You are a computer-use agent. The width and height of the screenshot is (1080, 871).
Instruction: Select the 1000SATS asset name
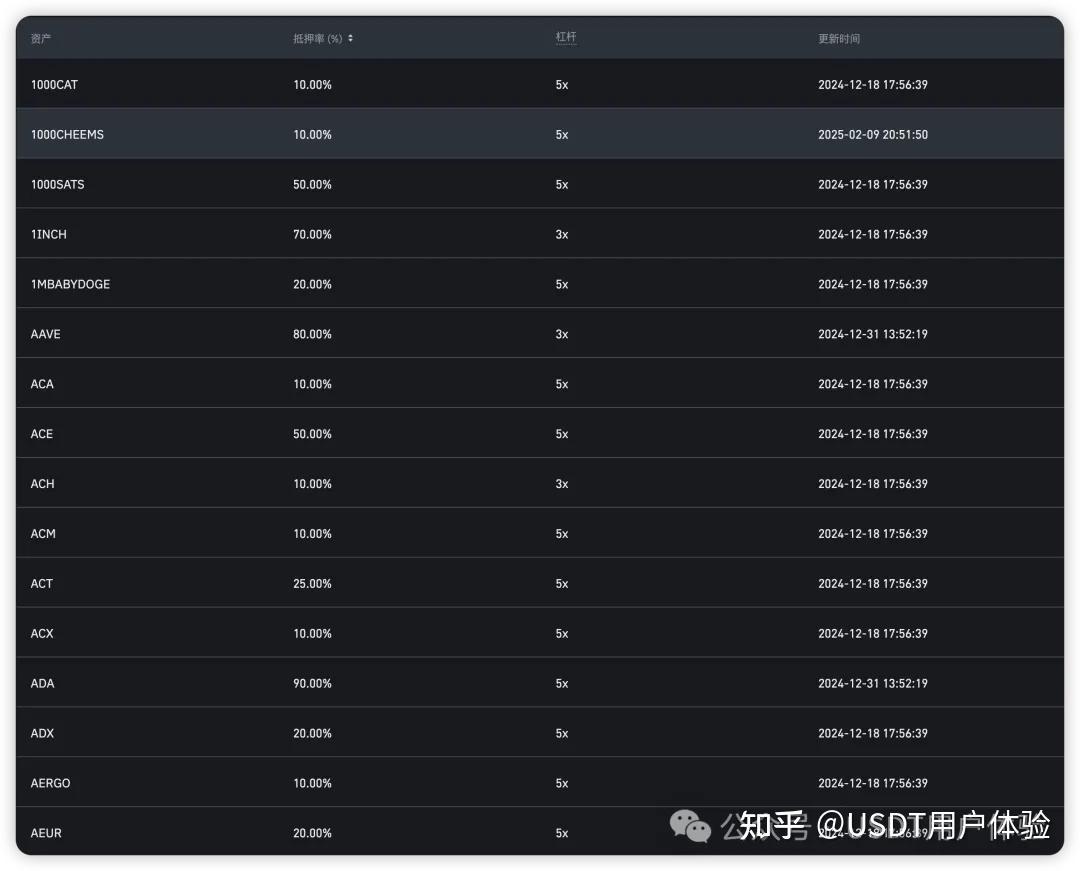[58, 185]
